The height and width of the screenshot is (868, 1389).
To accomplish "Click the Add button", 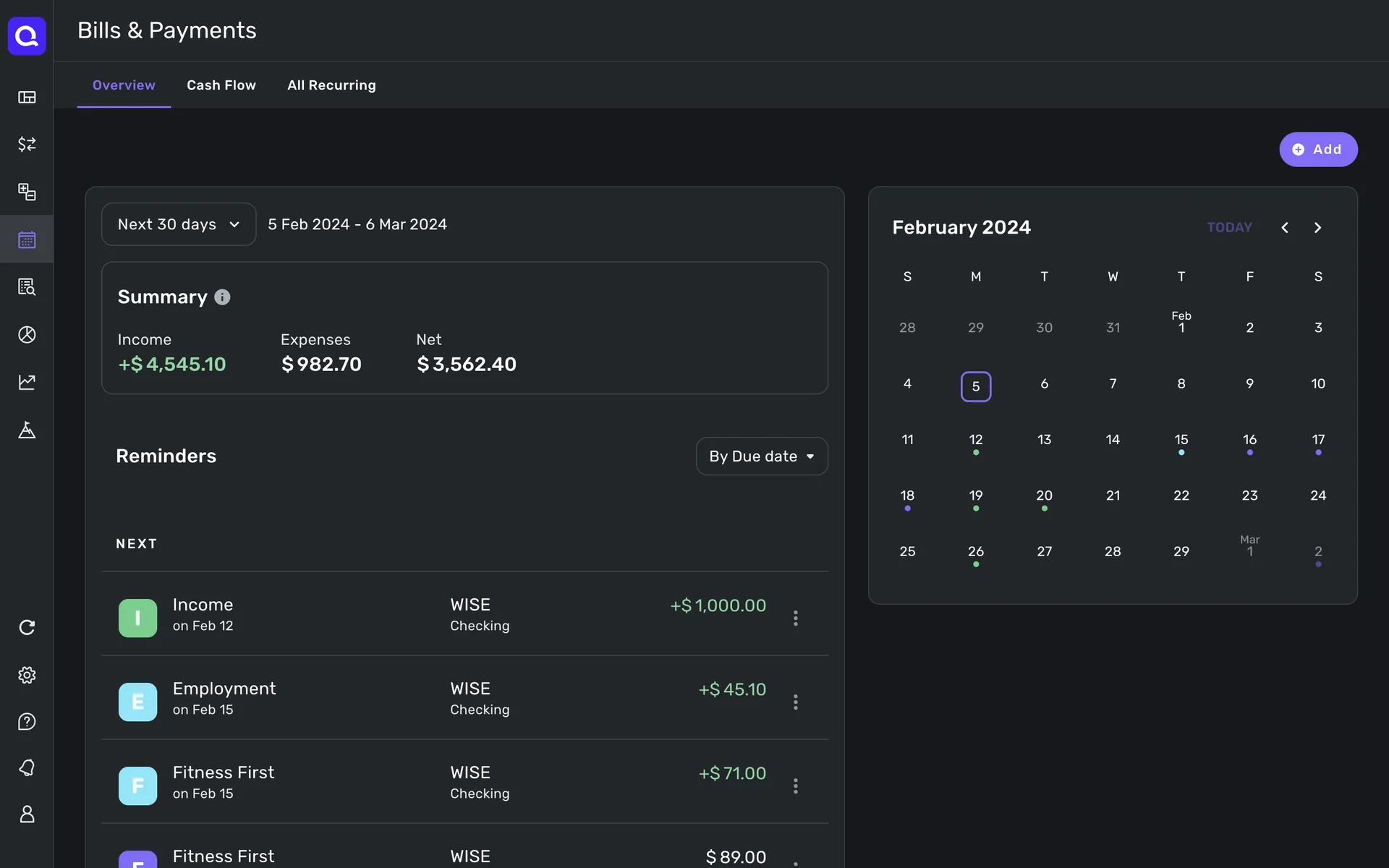I will [1317, 150].
